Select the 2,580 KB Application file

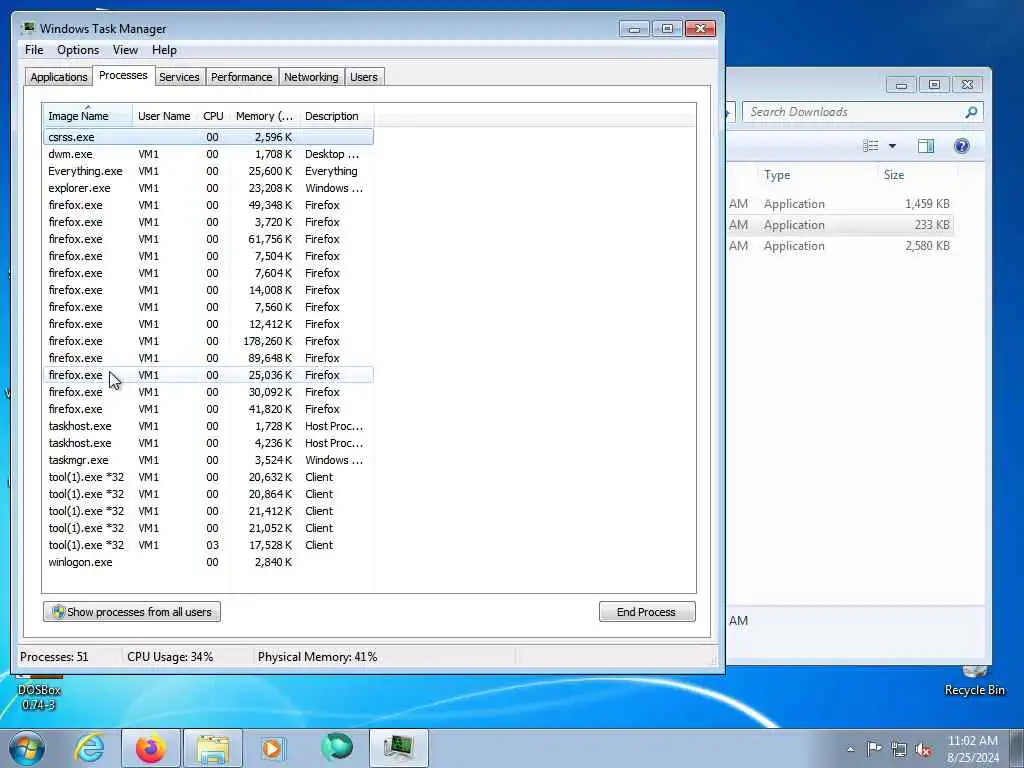coord(840,246)
